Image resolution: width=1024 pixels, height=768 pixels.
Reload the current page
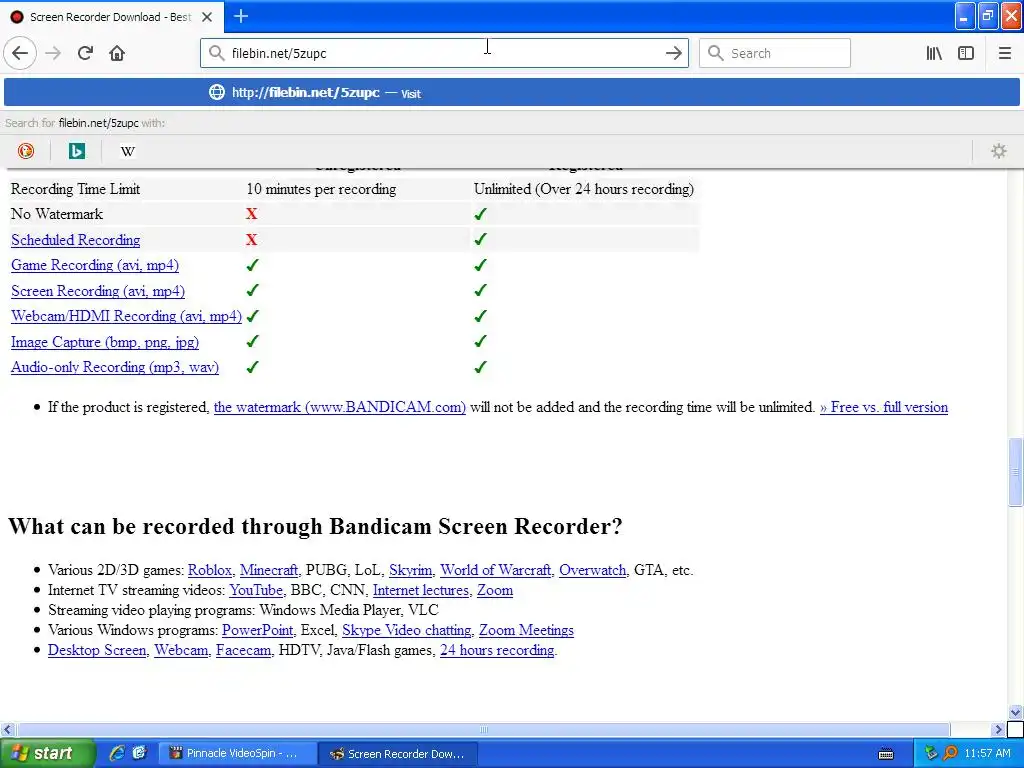86,54
